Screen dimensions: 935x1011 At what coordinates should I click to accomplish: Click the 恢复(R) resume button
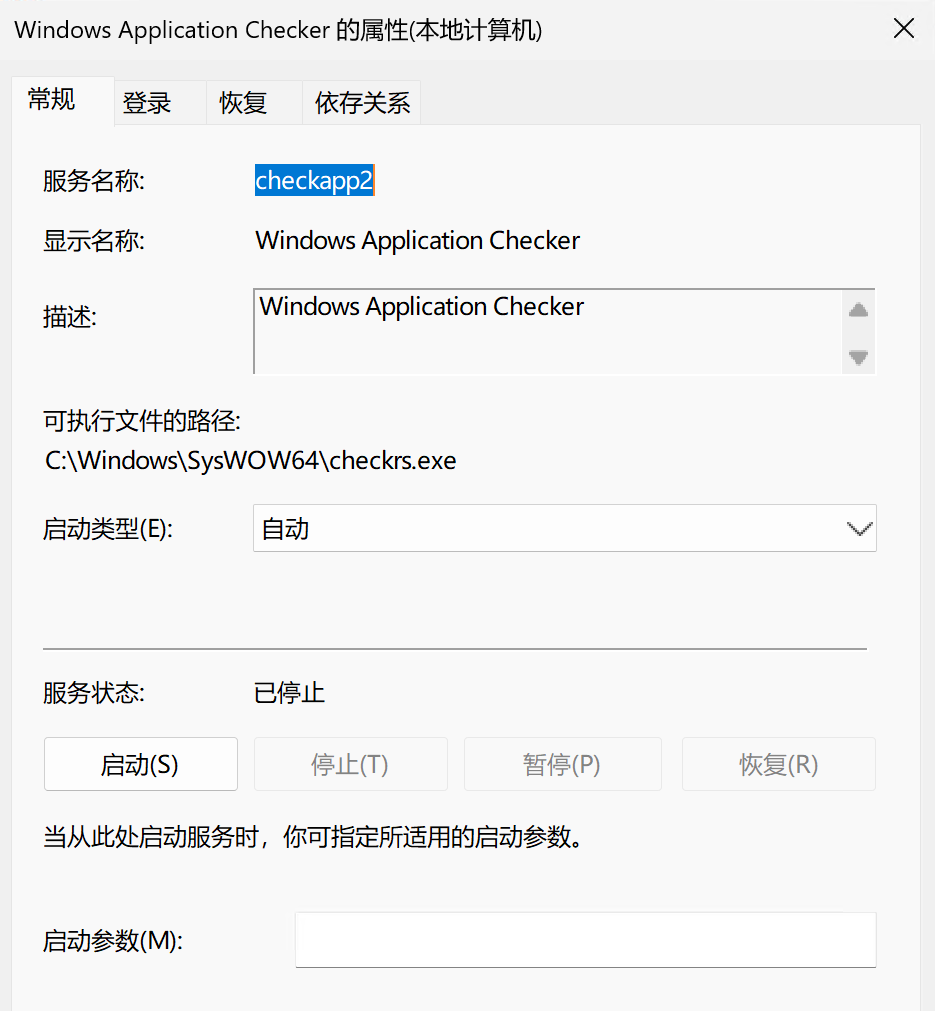[x=778, y=765]
